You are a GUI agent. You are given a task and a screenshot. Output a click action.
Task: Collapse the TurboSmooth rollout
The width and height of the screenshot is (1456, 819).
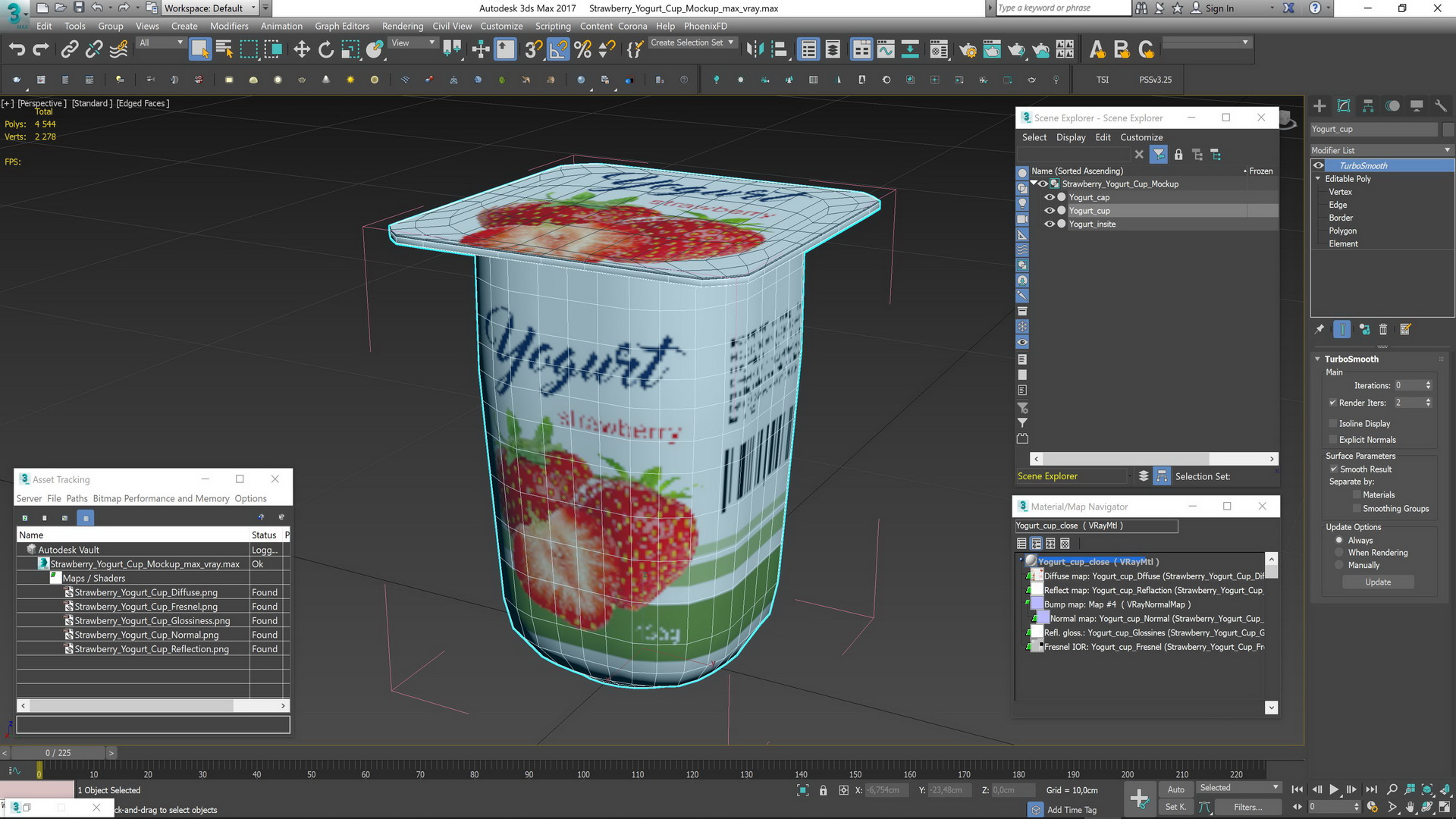coord(1317,359)
